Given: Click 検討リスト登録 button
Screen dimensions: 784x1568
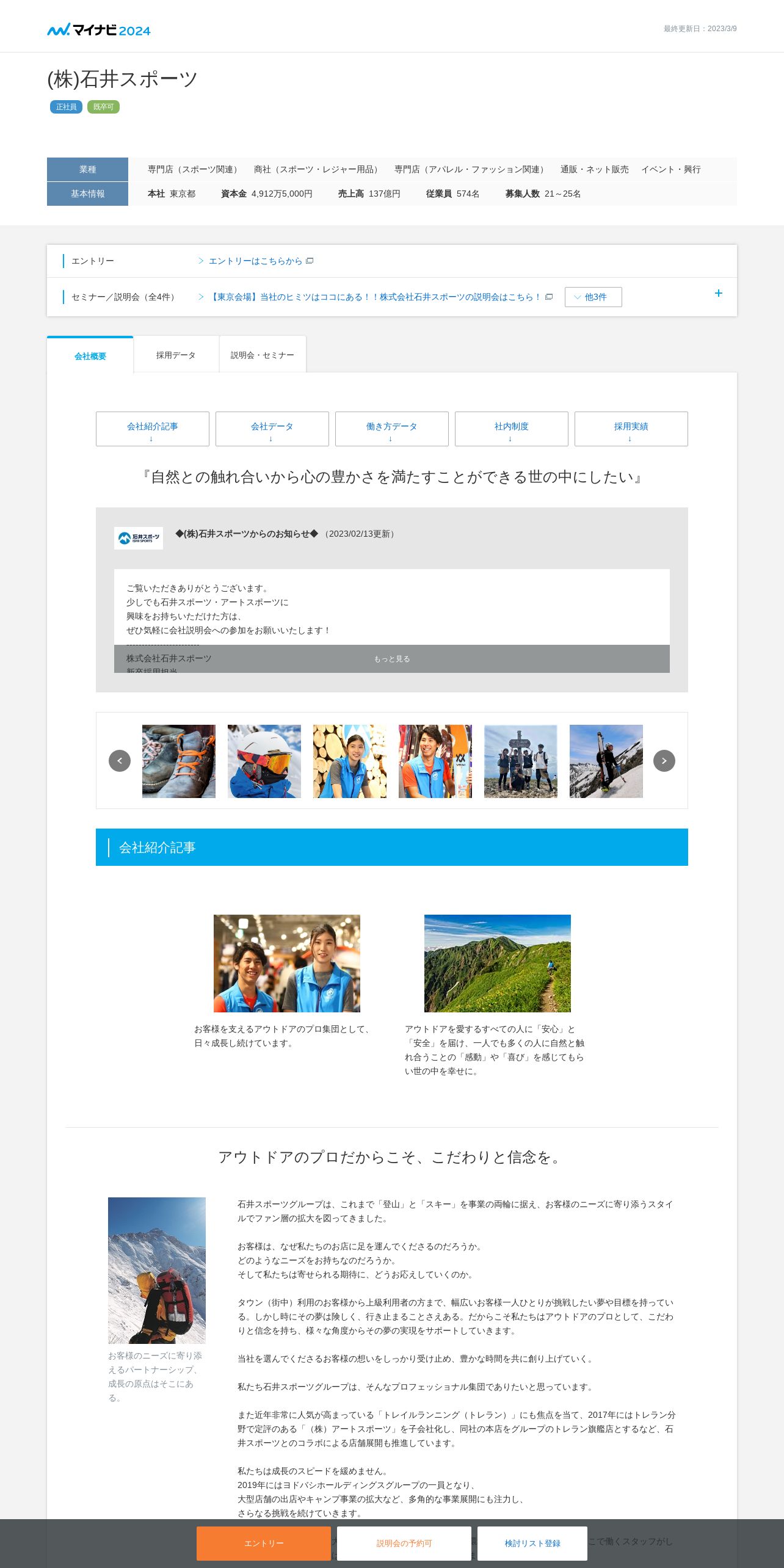Looking at the screenshot, I should click(x=532, y=1543).
